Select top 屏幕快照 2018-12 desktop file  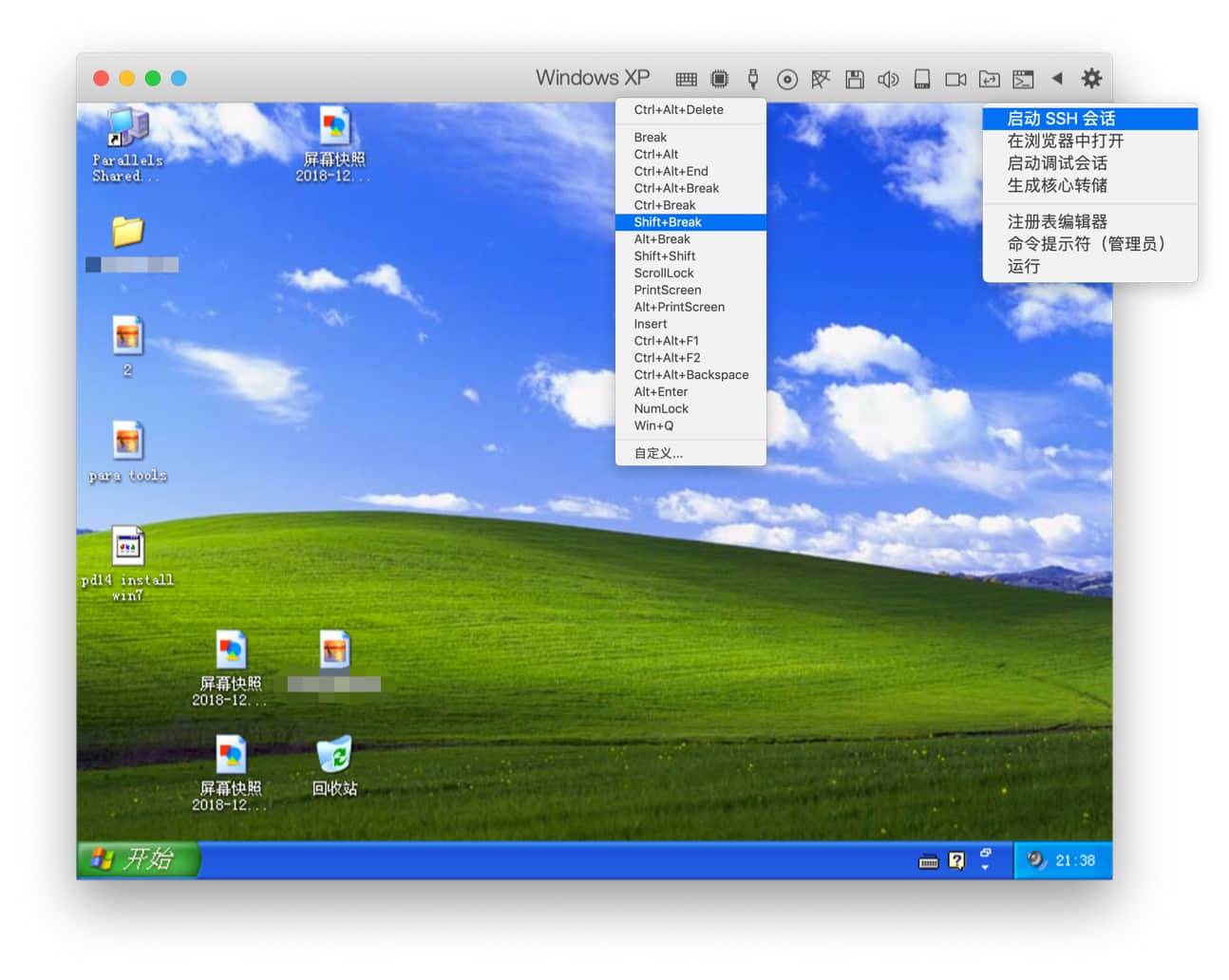333,144
